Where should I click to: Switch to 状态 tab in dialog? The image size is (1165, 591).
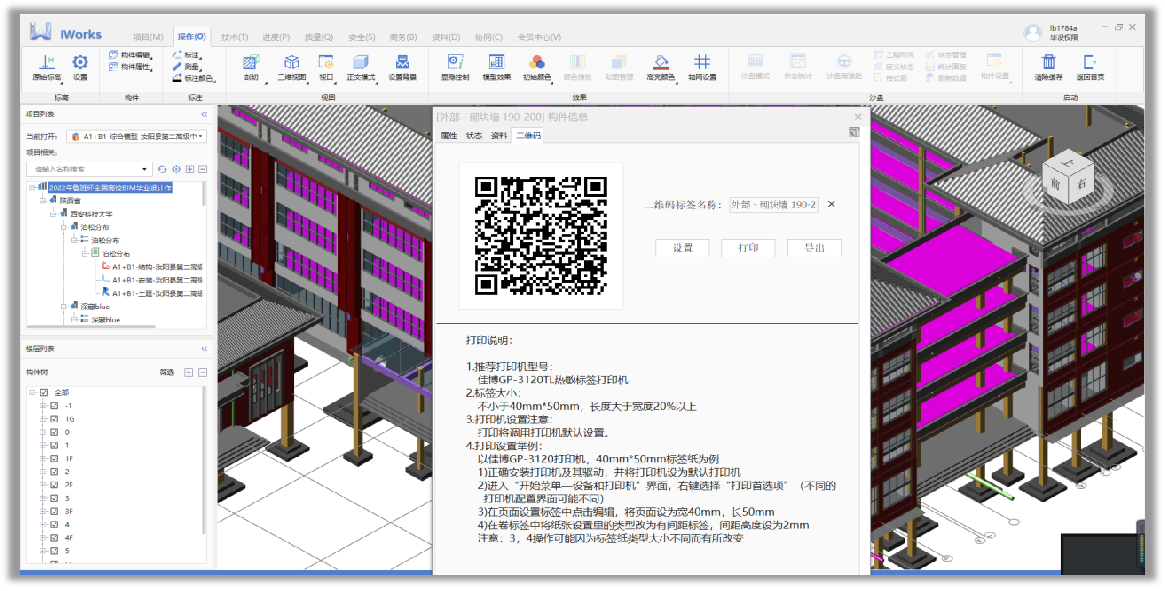pos(474,135)
